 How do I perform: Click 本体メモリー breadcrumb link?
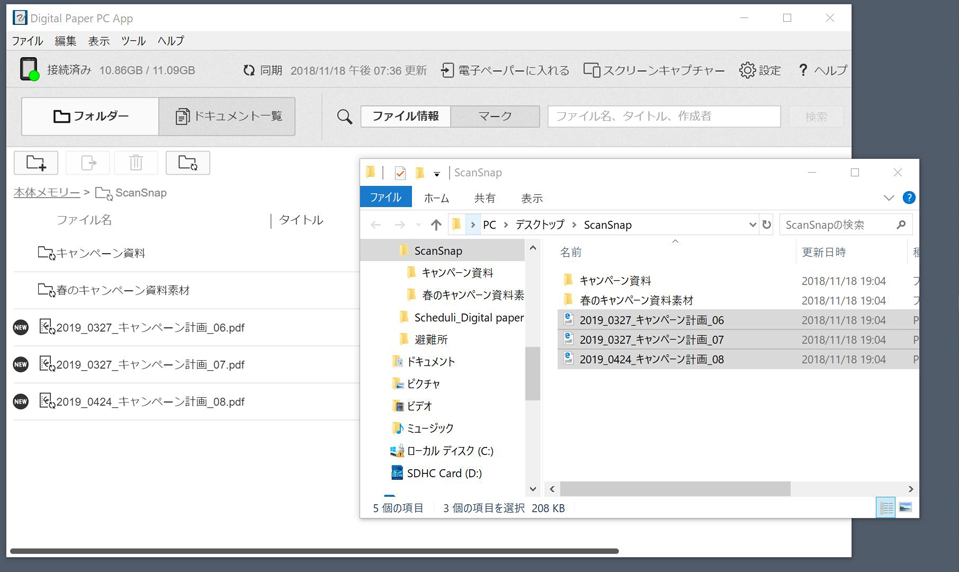click(x=47, y=193)
